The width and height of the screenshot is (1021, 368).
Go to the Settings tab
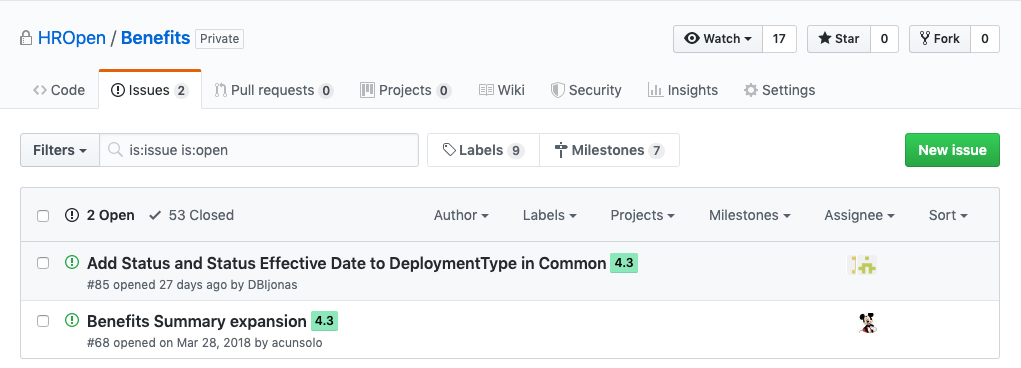tap(779, 90)
